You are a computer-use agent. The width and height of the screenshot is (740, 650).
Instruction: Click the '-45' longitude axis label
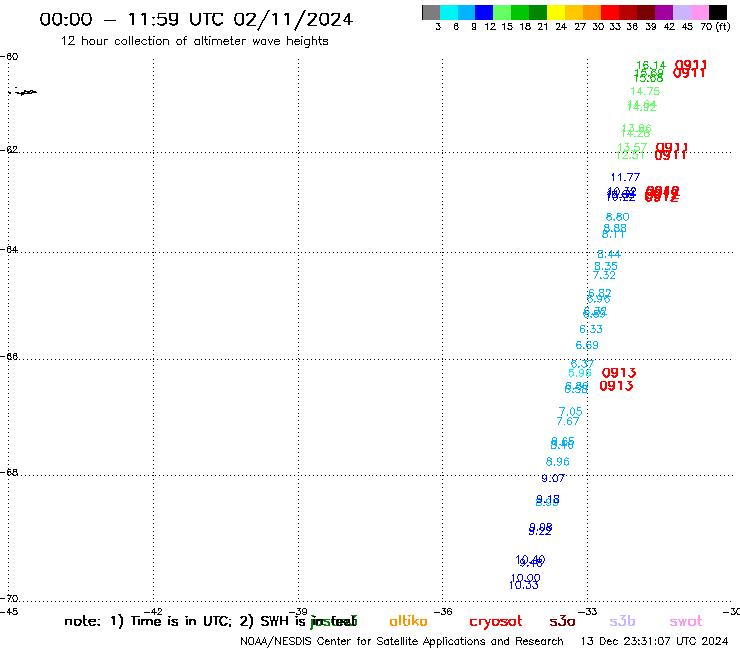coord(8,611)
